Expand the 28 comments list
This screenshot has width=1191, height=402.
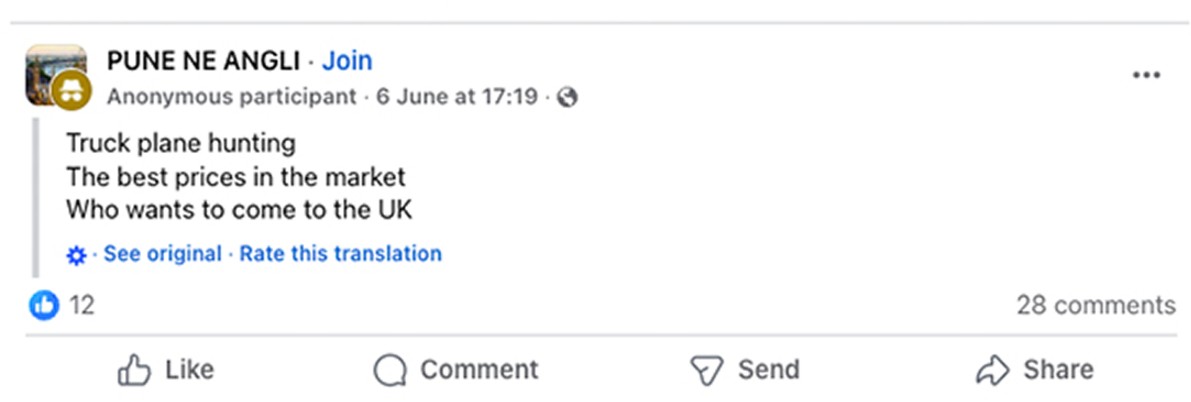pos(1095,305)
